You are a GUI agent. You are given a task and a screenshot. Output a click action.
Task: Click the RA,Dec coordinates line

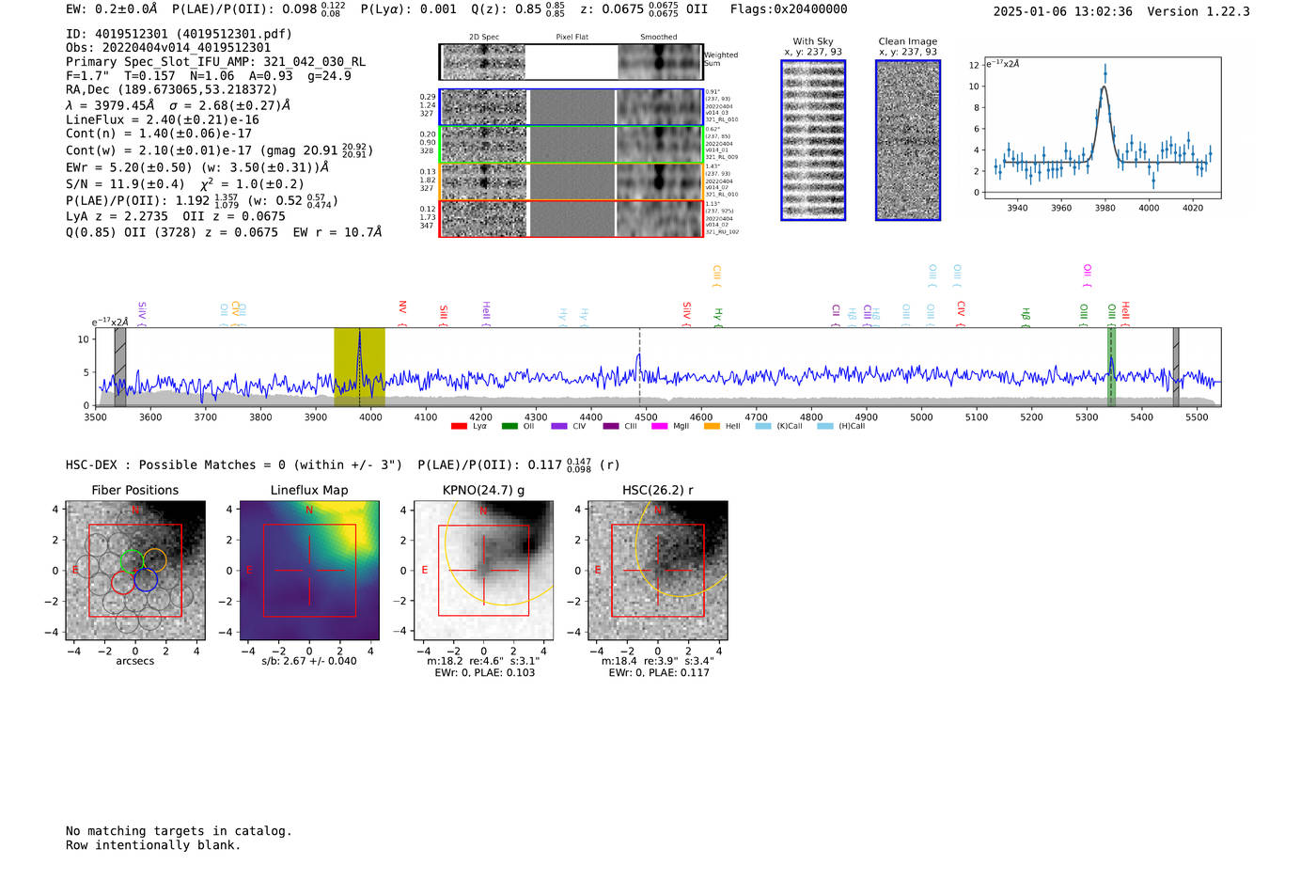pos(172,90)
